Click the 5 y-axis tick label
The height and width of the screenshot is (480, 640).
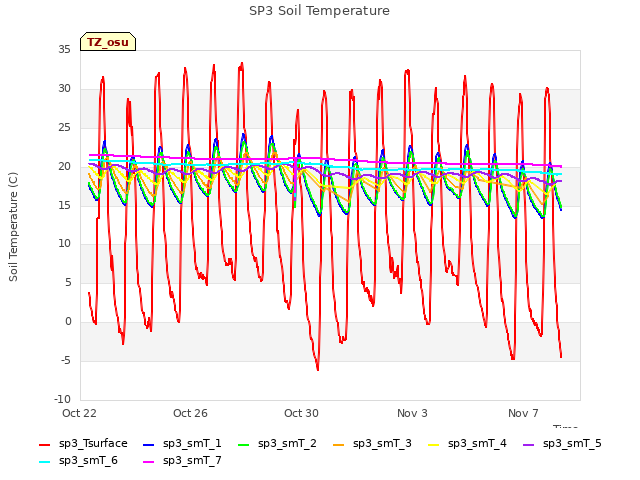coord(68,282)
